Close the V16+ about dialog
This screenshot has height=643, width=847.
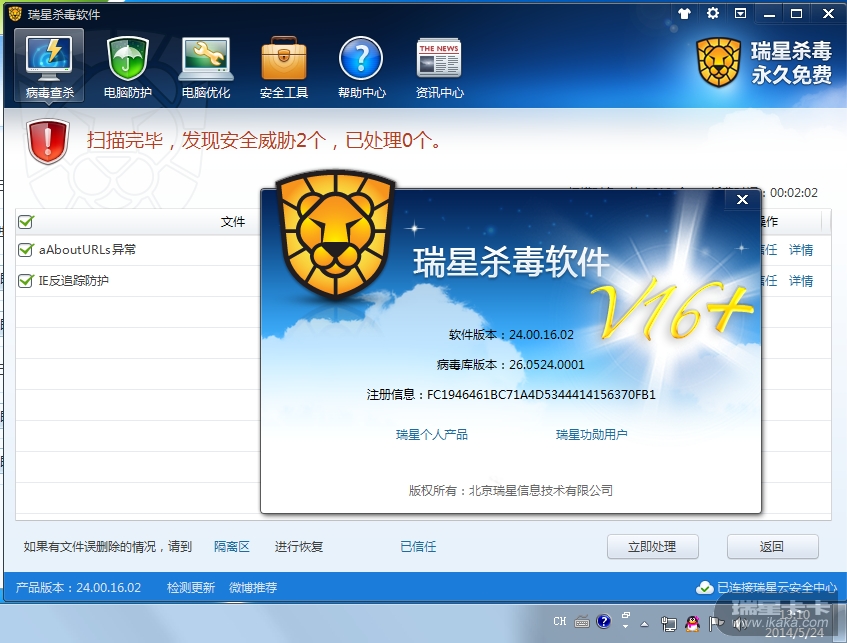742,199
